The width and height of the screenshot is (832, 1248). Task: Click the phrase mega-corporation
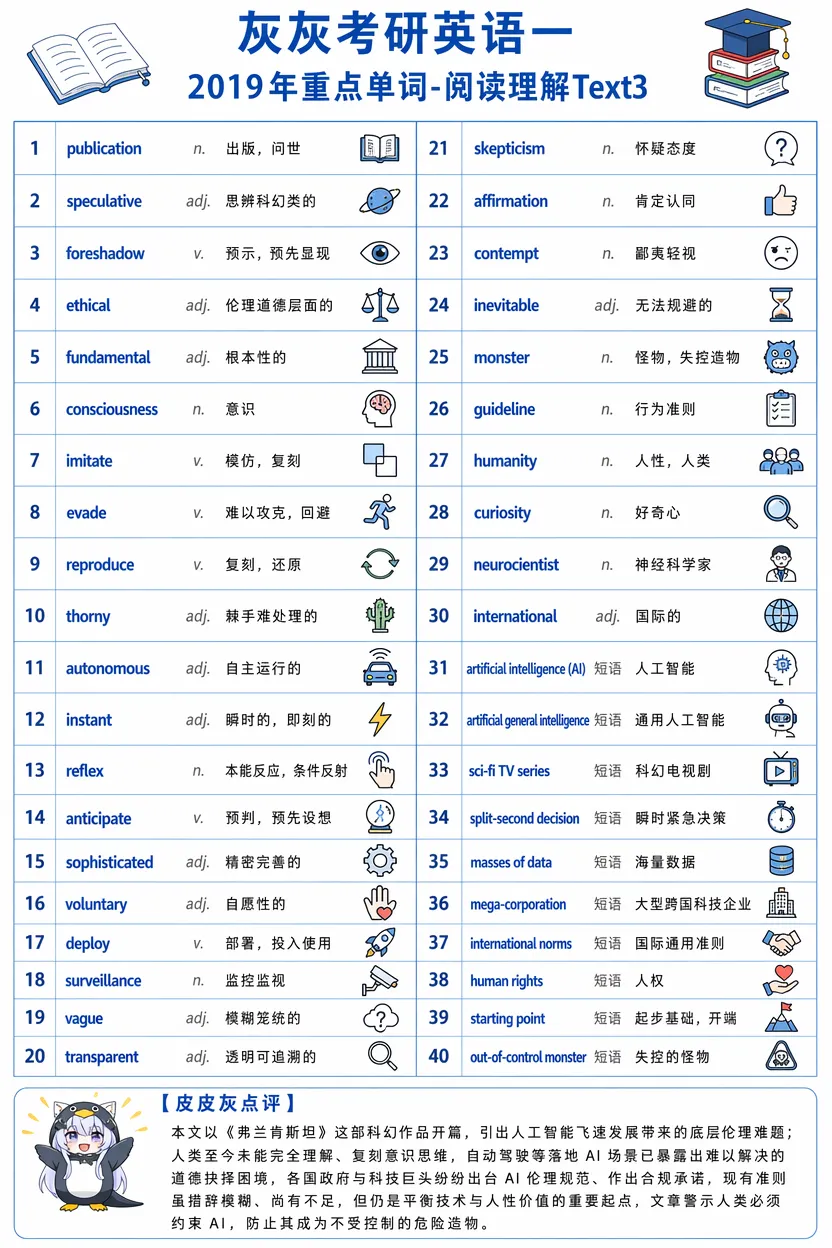pos(518,904)
